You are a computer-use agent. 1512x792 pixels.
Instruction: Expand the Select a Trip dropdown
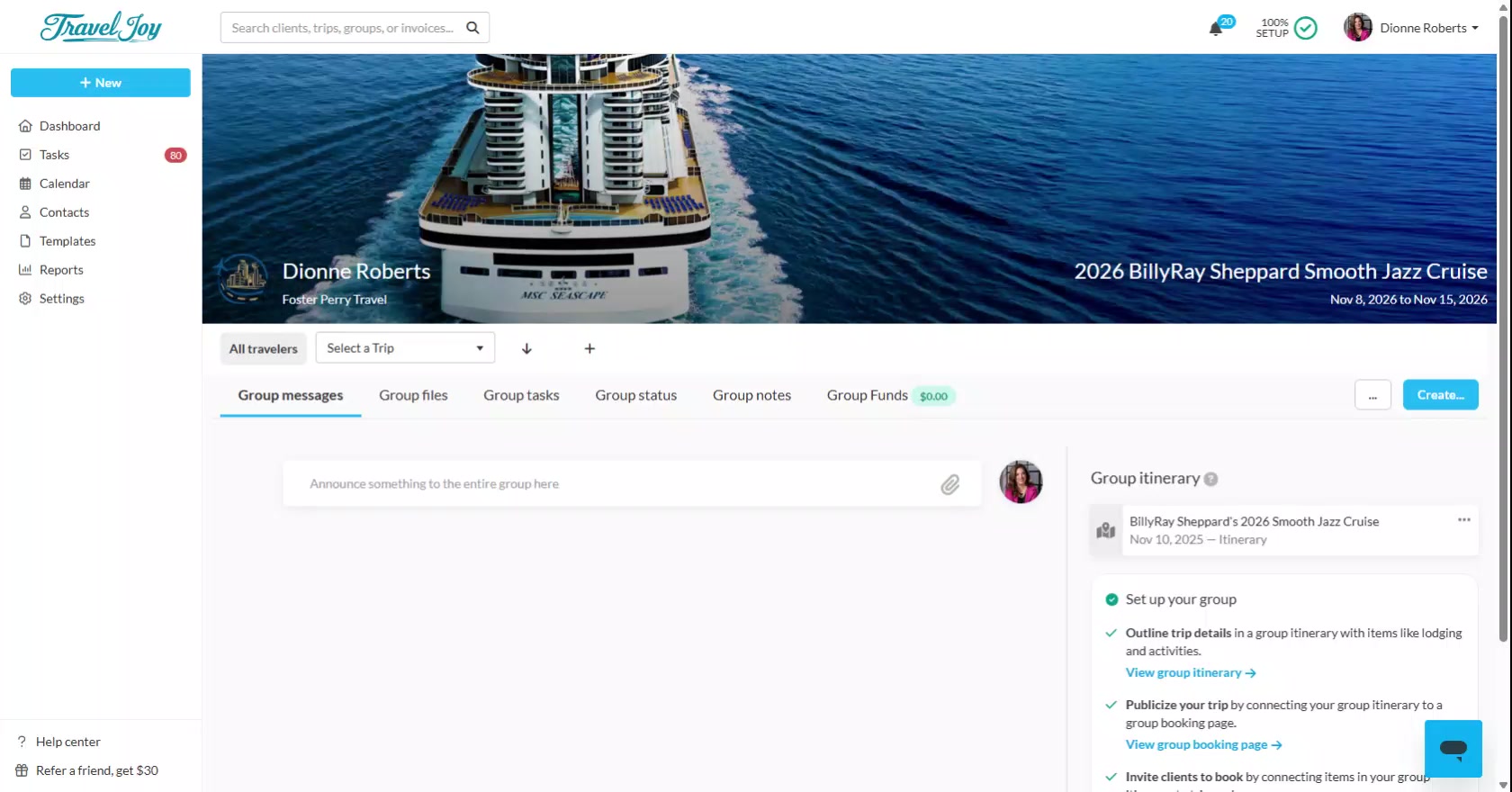[405, 348]
